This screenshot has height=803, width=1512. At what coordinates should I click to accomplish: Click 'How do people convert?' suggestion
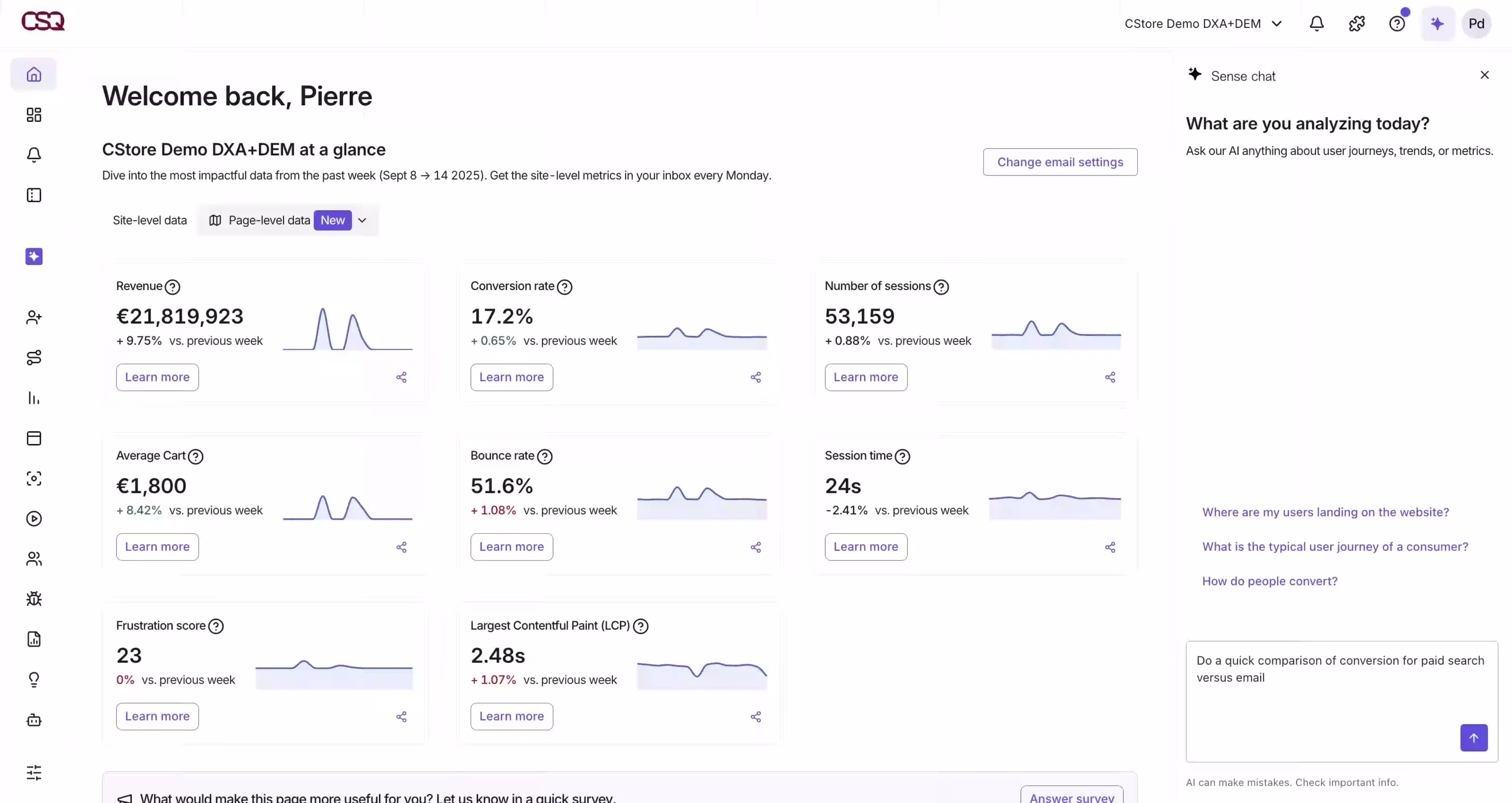coord(1269,581)
